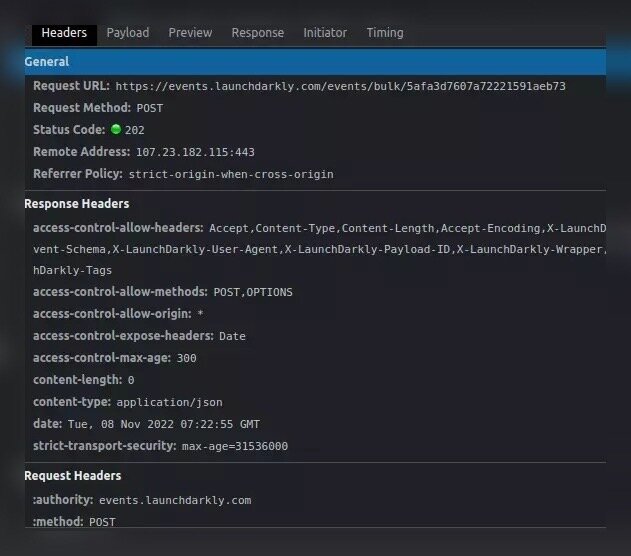Click the strict-origin-when-cross-origin policy value
This screenshot has height=556, width=631.
click(231, 174)
